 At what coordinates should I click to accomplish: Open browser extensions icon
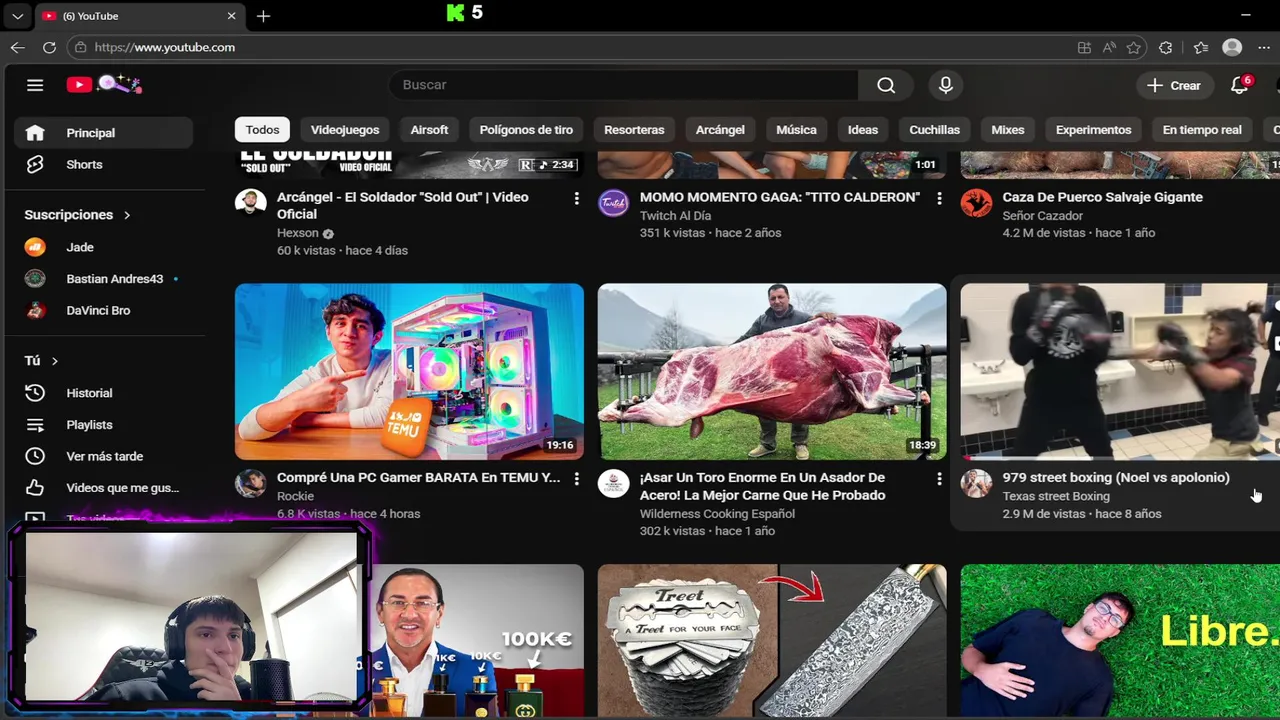pyautogui.click(x=1165, y=47)
